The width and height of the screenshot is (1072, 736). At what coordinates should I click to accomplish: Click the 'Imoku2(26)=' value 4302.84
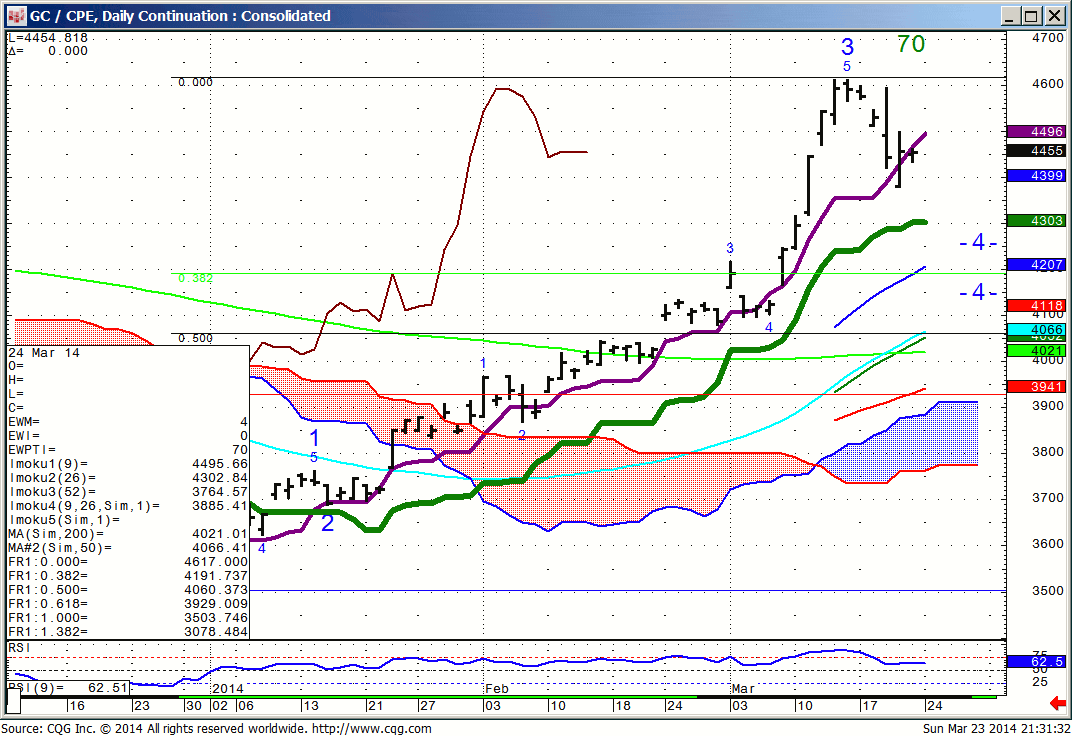click(220, 478)
